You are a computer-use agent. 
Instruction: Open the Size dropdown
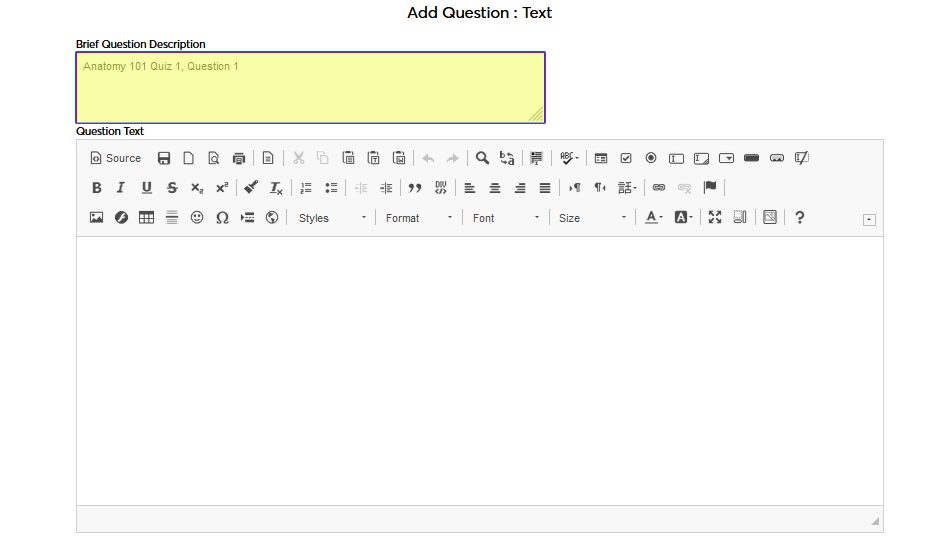click(x=592, y=218)
